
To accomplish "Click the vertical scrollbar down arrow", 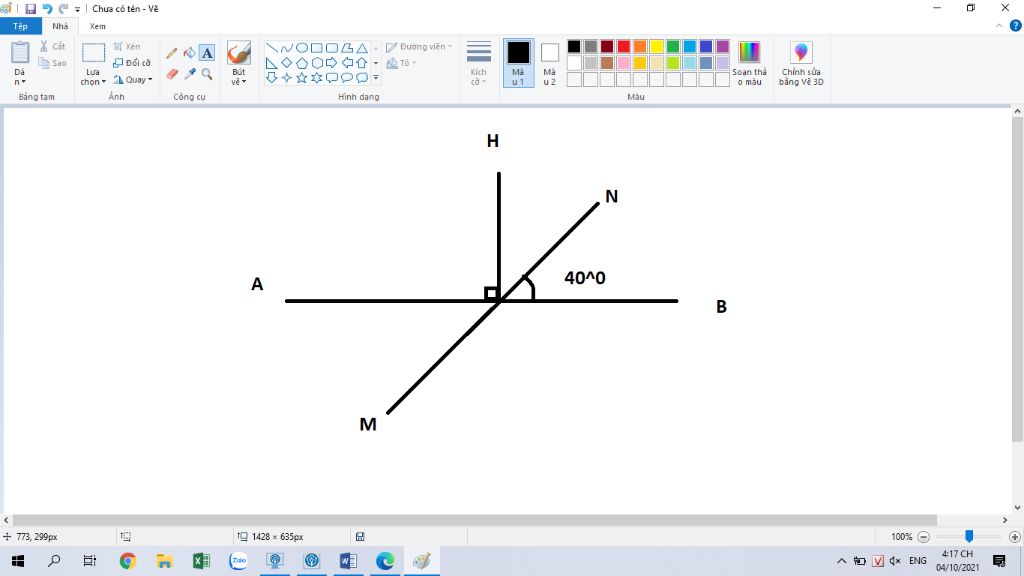I will (x=1017, y=507).
